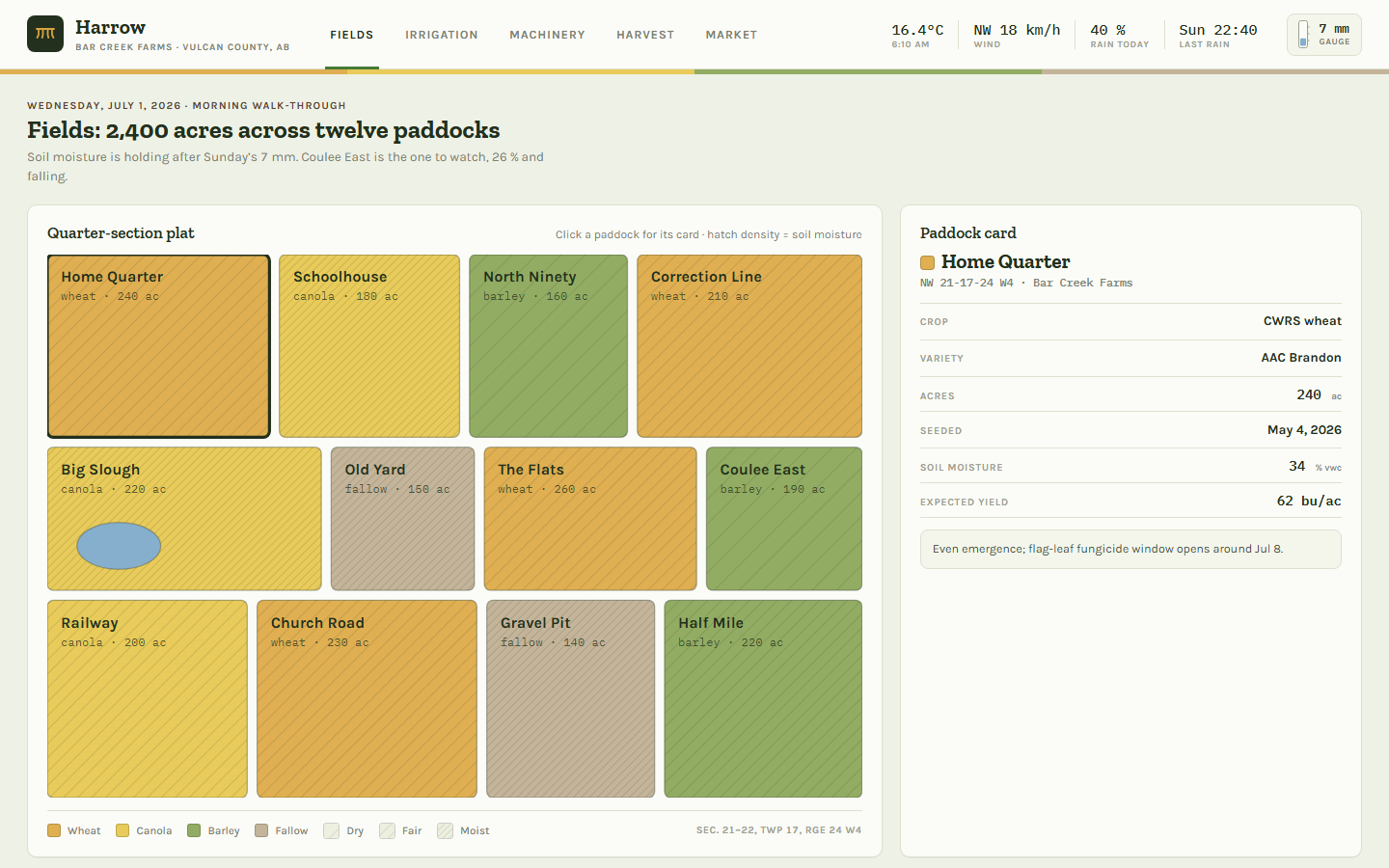Click the Moist hatch legend swatch

coord(445,830)
